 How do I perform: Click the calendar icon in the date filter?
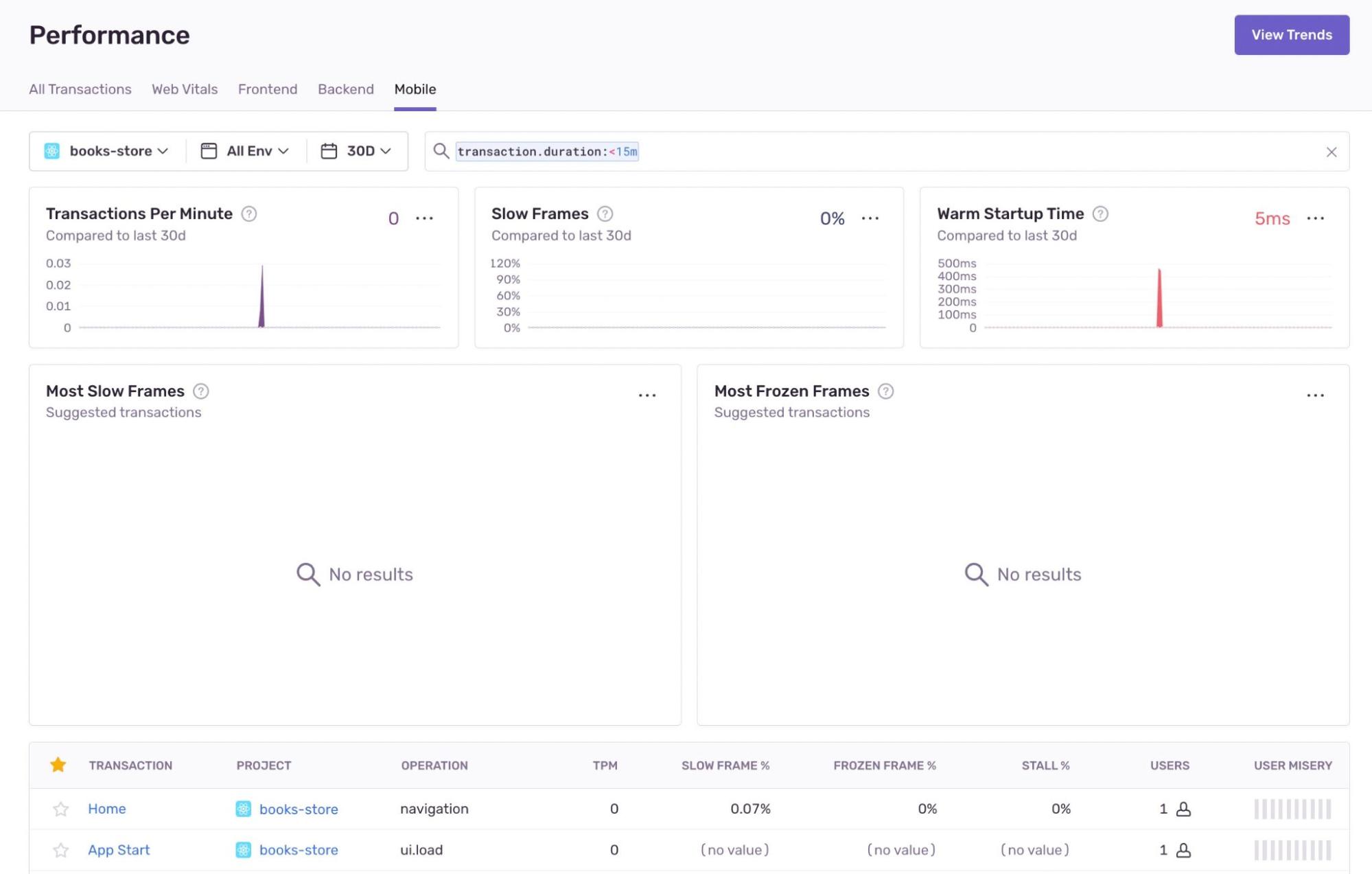click(329, 150)
